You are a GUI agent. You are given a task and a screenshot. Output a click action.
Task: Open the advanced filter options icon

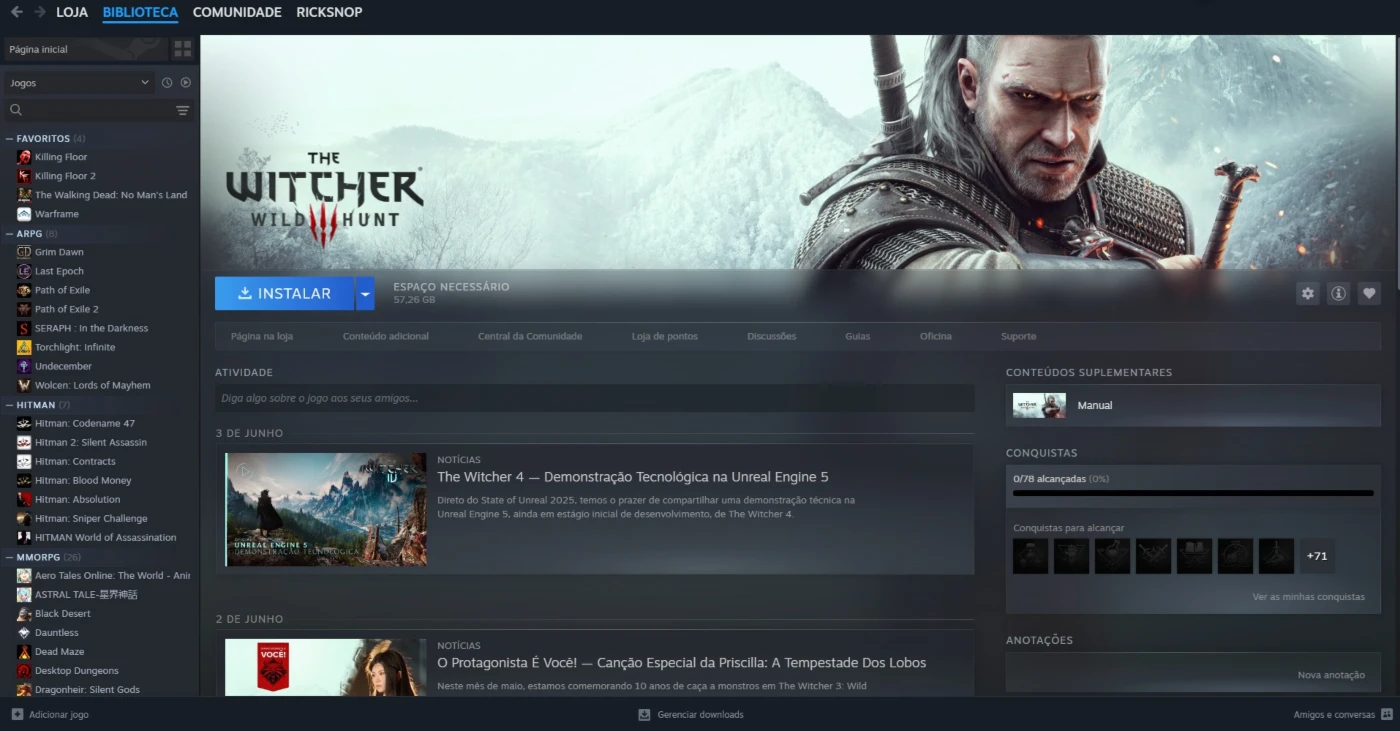pos(183,110)
